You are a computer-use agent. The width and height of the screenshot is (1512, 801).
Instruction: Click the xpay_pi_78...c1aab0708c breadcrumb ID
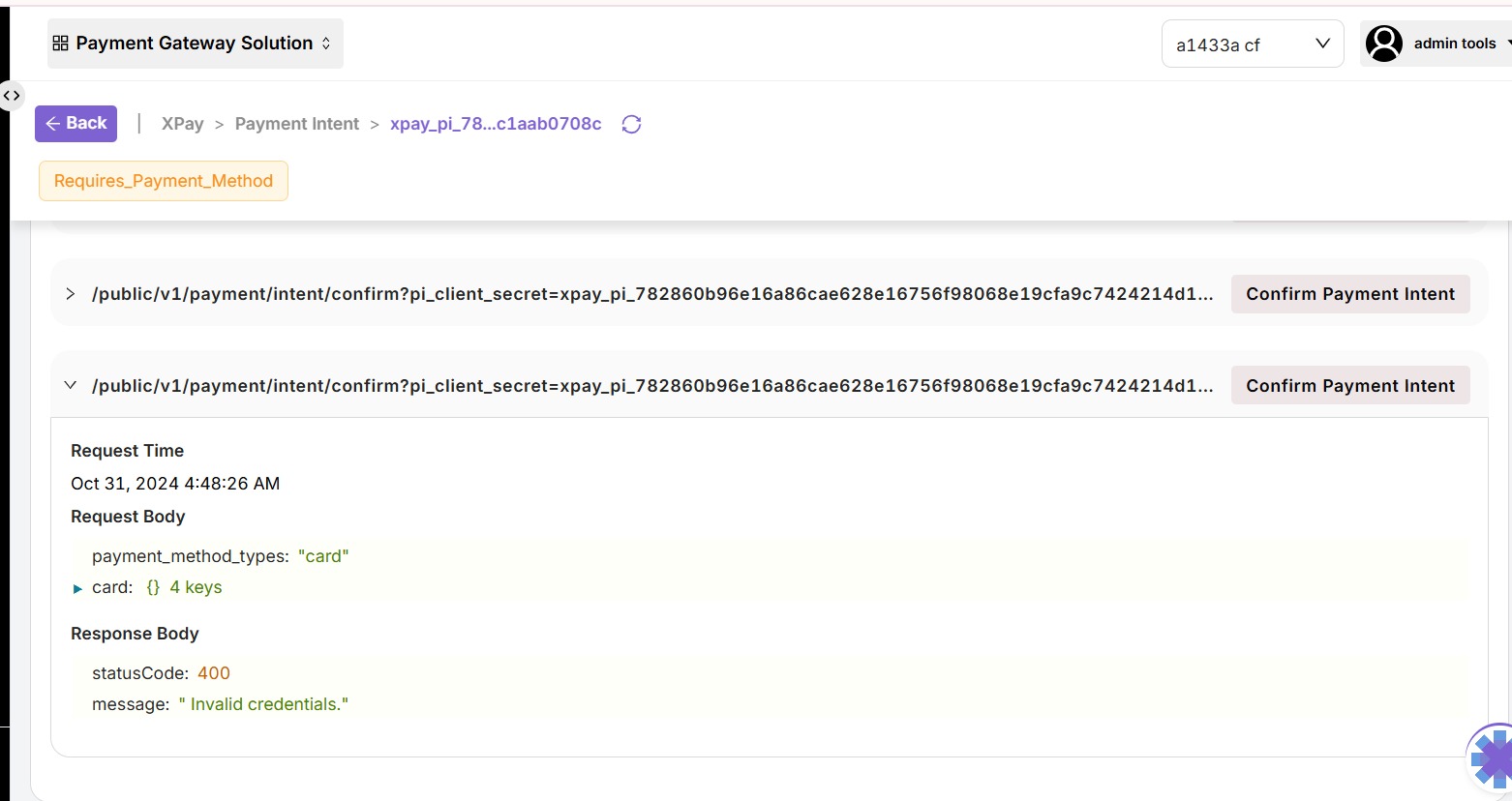(496, 124)
